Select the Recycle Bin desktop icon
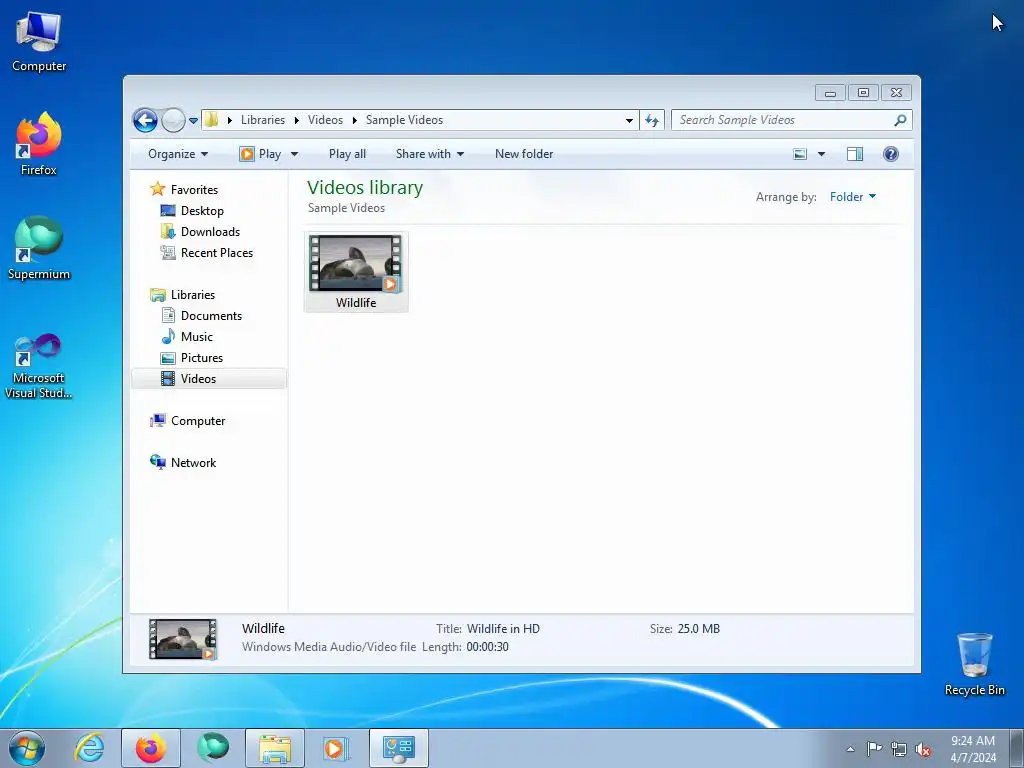 click(974, 664)
